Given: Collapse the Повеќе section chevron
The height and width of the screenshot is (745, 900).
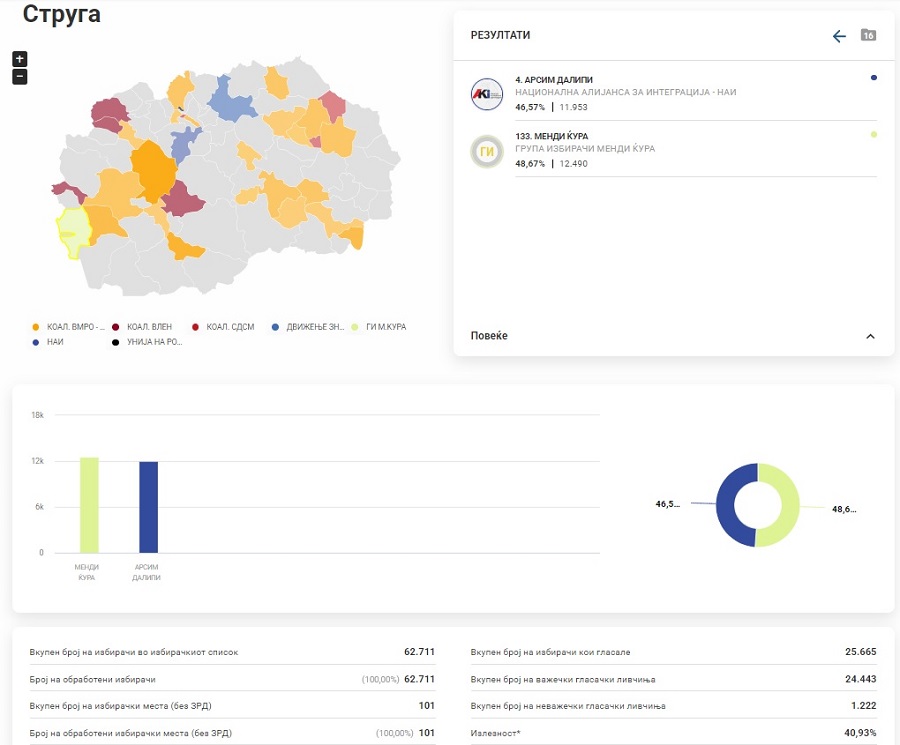Looking at the screenshot, I should (x=870, y=337).
